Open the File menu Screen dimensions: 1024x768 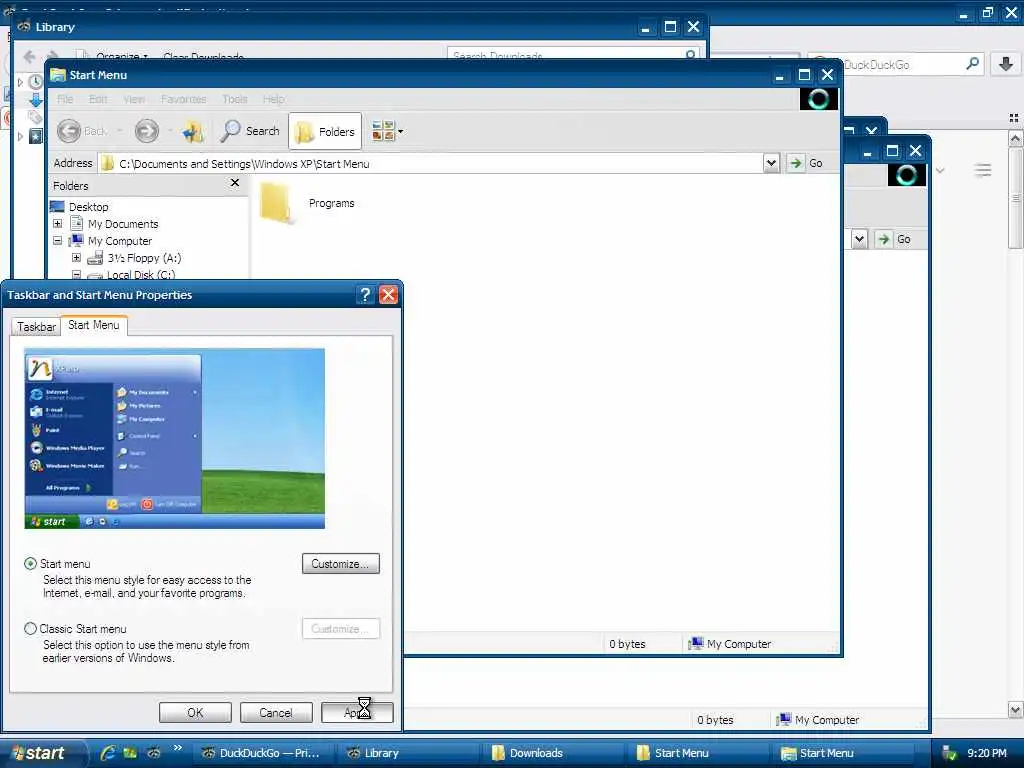pyautogui.click(x=65, y=99)
